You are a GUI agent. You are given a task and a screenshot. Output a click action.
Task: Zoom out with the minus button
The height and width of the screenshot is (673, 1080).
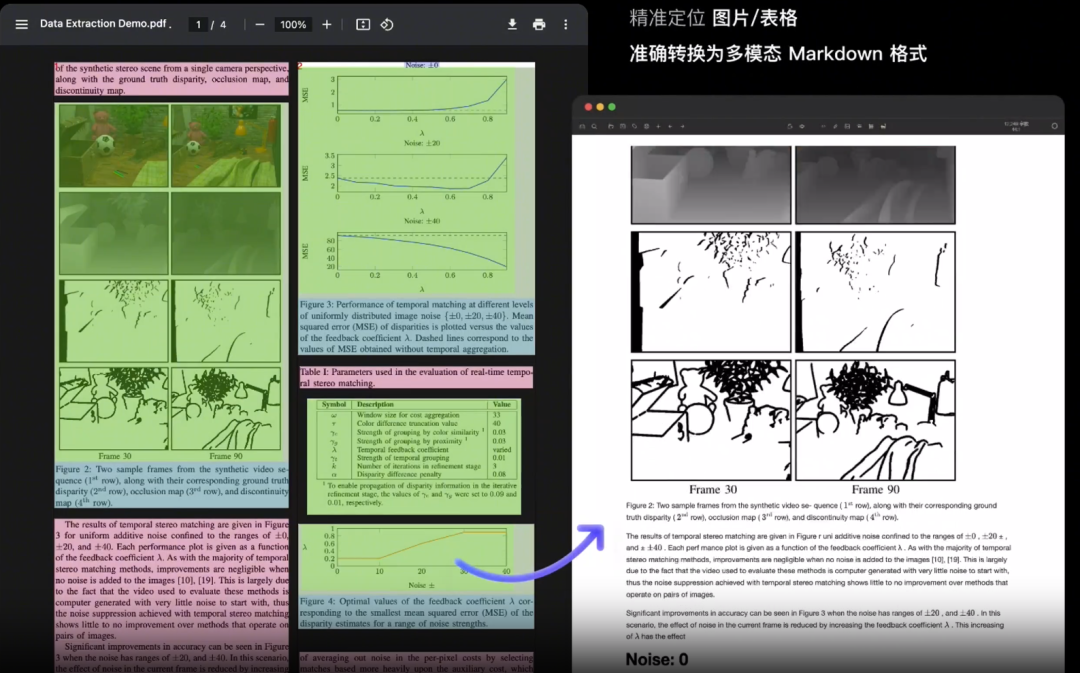258,25
